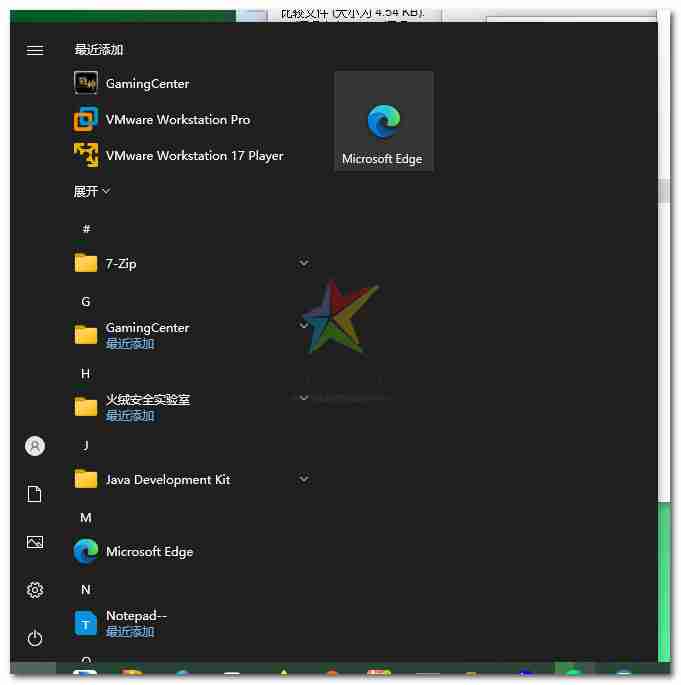Expand the 7-Zip folder chevron
Image resolution: width=681 pixels, height=685 pixels.
pos(304,263)
